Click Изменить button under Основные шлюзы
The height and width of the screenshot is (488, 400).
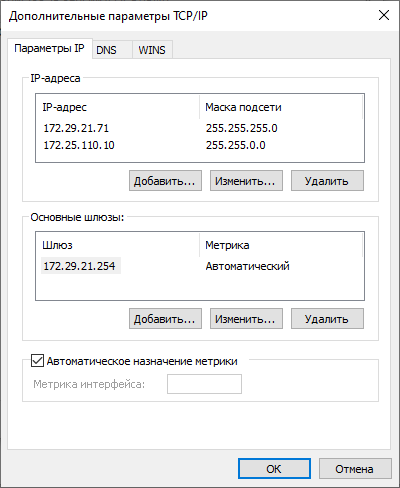click(246, 319)
